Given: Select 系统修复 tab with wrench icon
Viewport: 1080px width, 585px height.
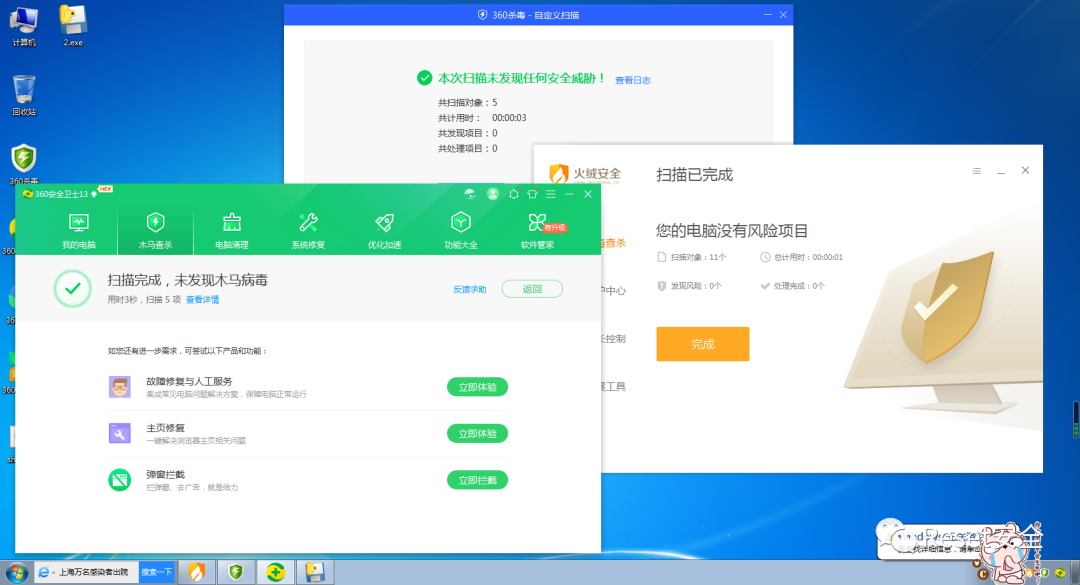Looking at the screenshot, I should [x=308, y=230].
